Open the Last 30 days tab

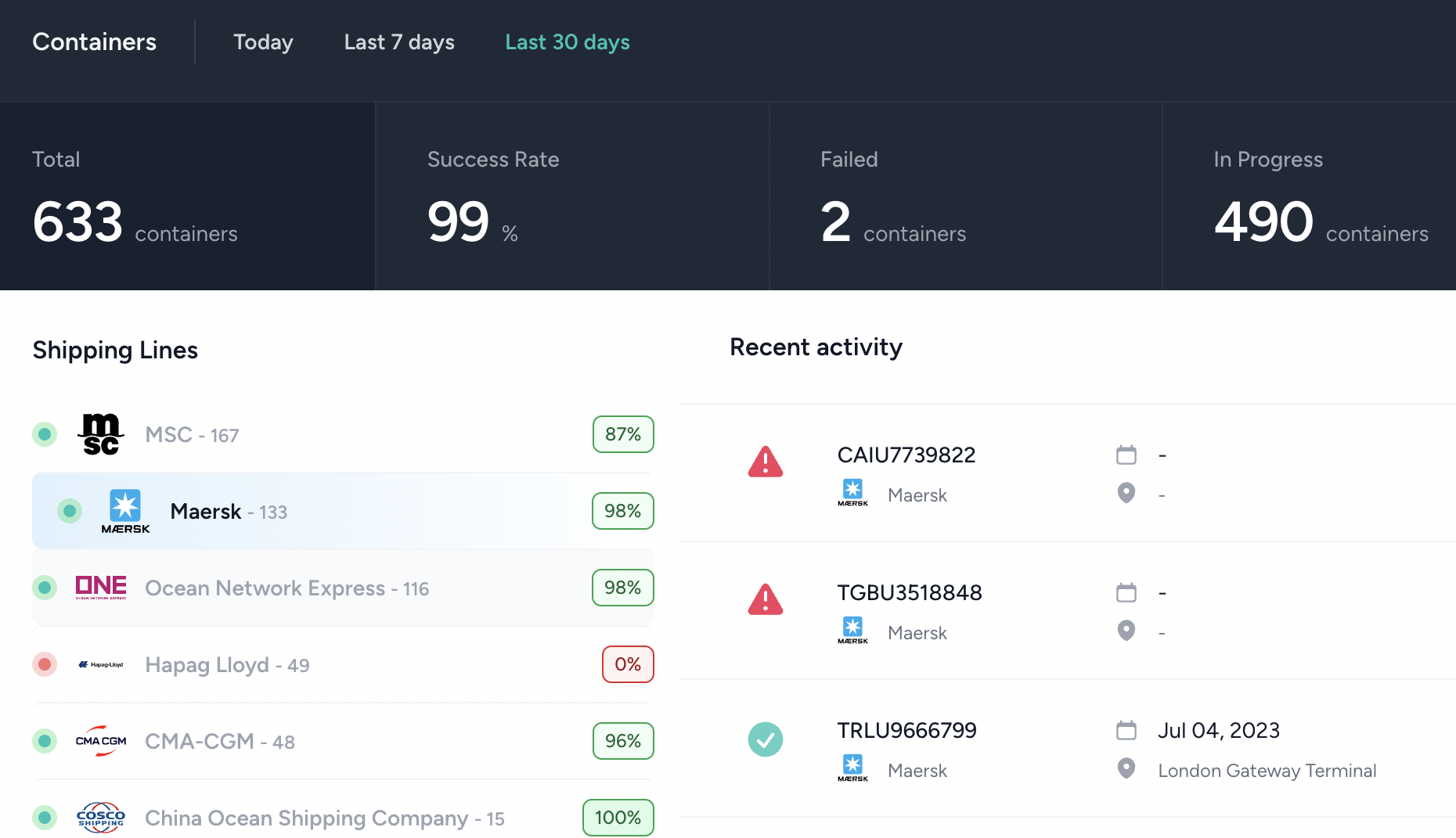pos(567,42)
